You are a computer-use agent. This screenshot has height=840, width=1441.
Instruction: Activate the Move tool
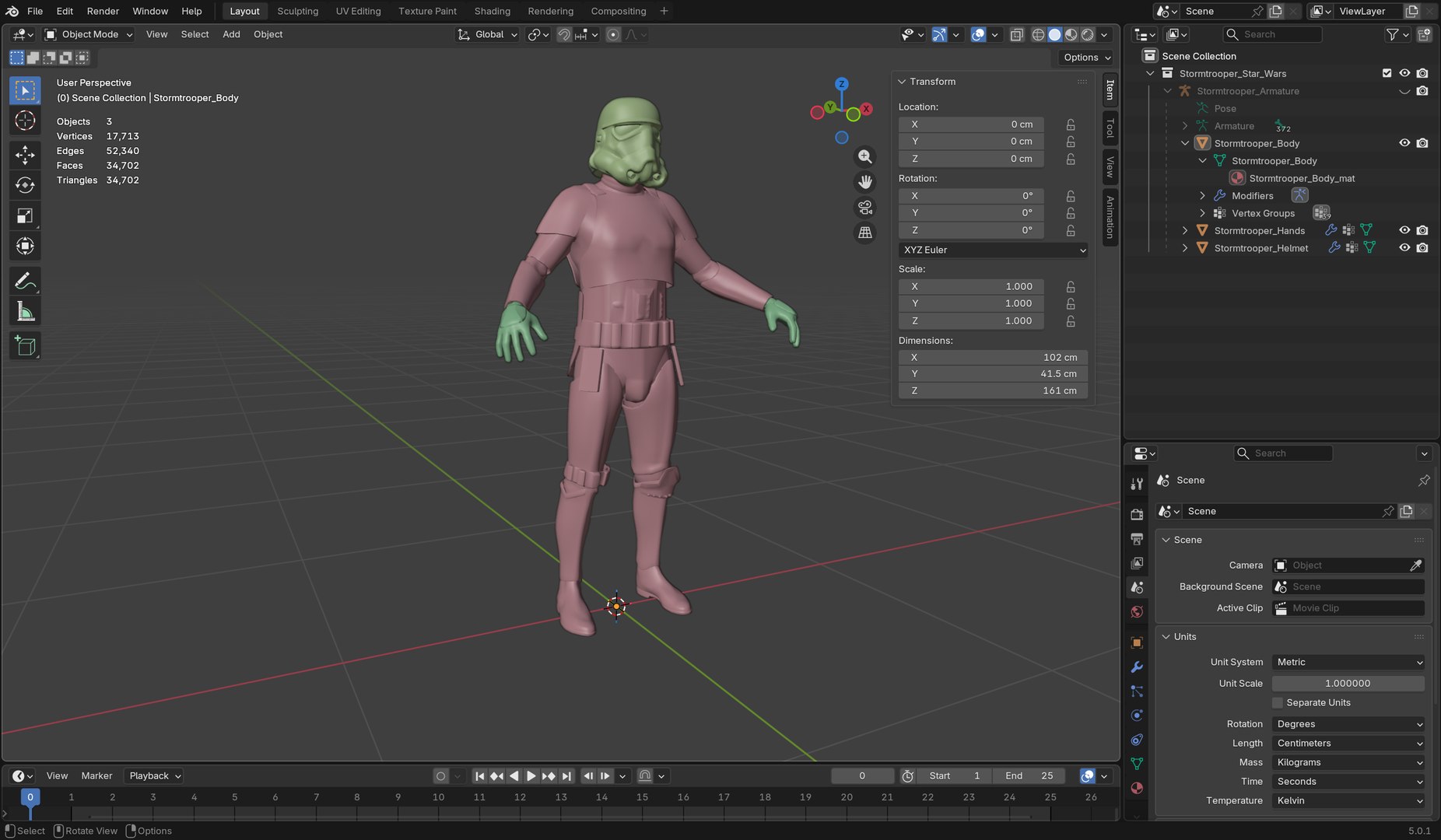pyautogui.click(x=25, y=155)
